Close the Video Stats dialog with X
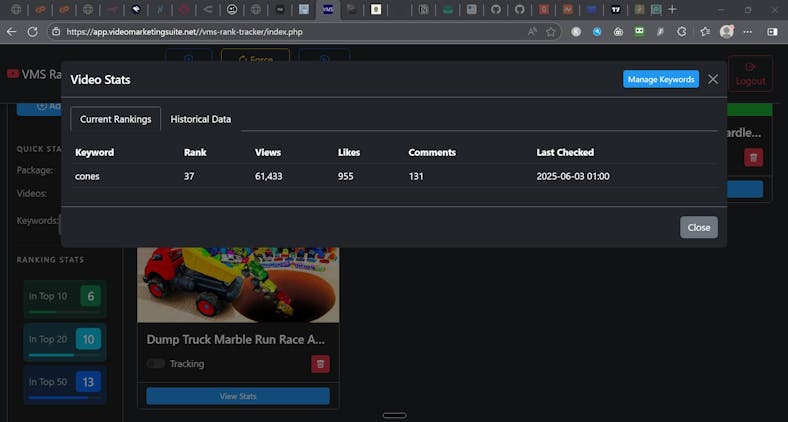The height and width of the screenshot is (422, 788). [713, 79]
